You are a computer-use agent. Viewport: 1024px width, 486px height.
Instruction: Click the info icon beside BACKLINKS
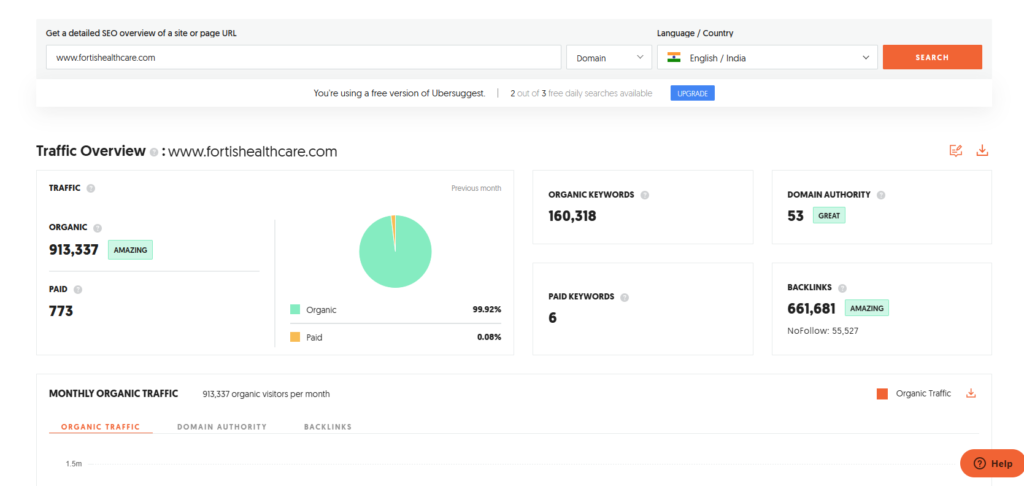843,288
